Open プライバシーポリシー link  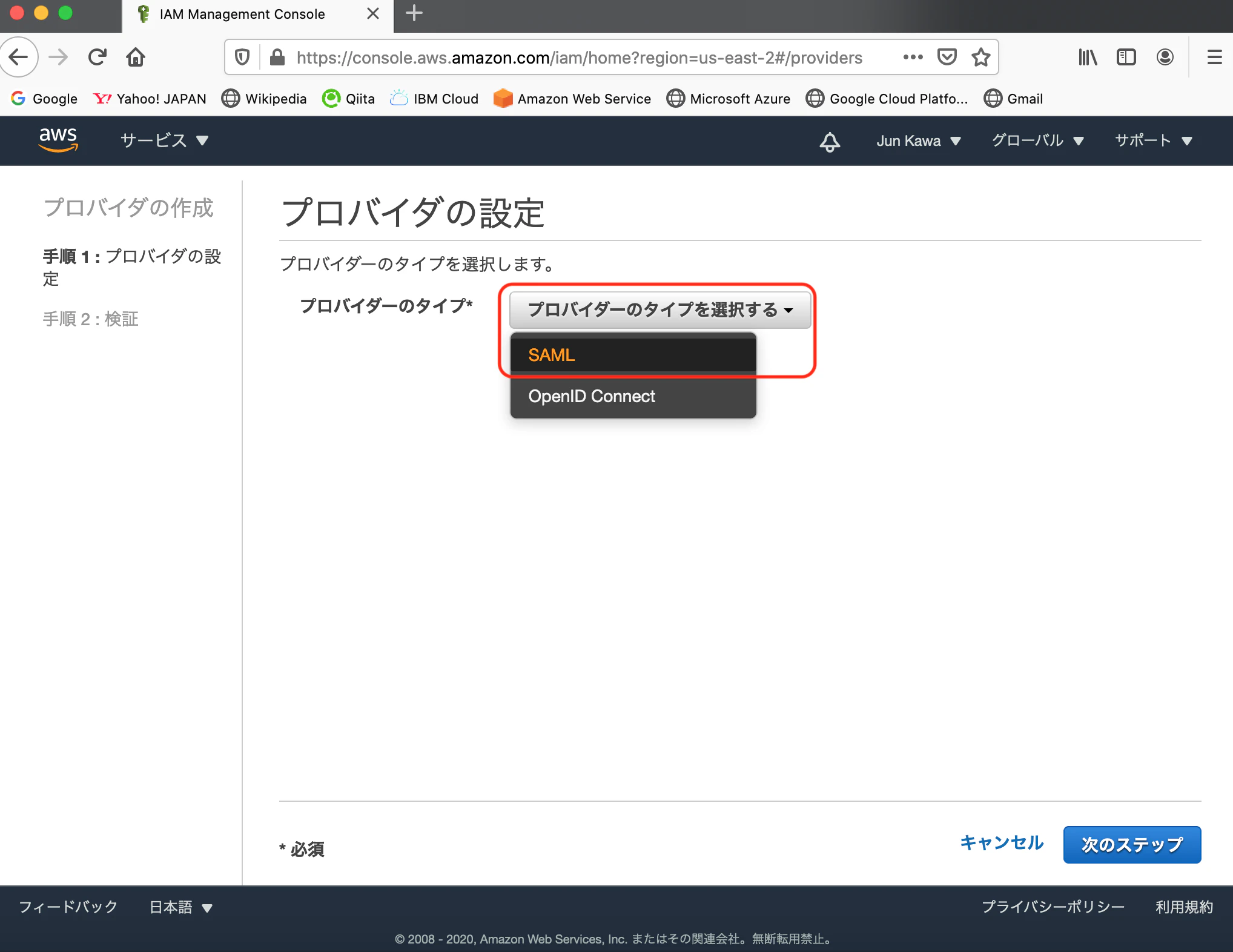click(1053, 907)
